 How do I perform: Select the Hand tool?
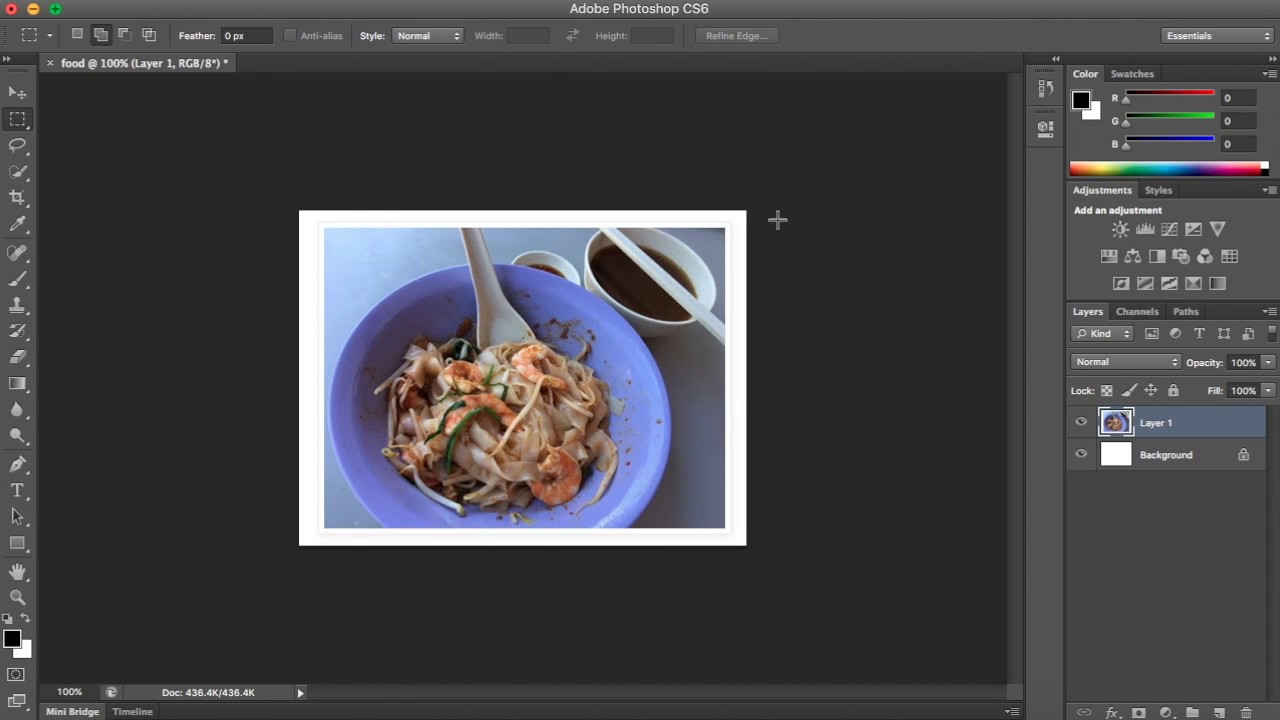pyautogui.click(x=17, y=571)
